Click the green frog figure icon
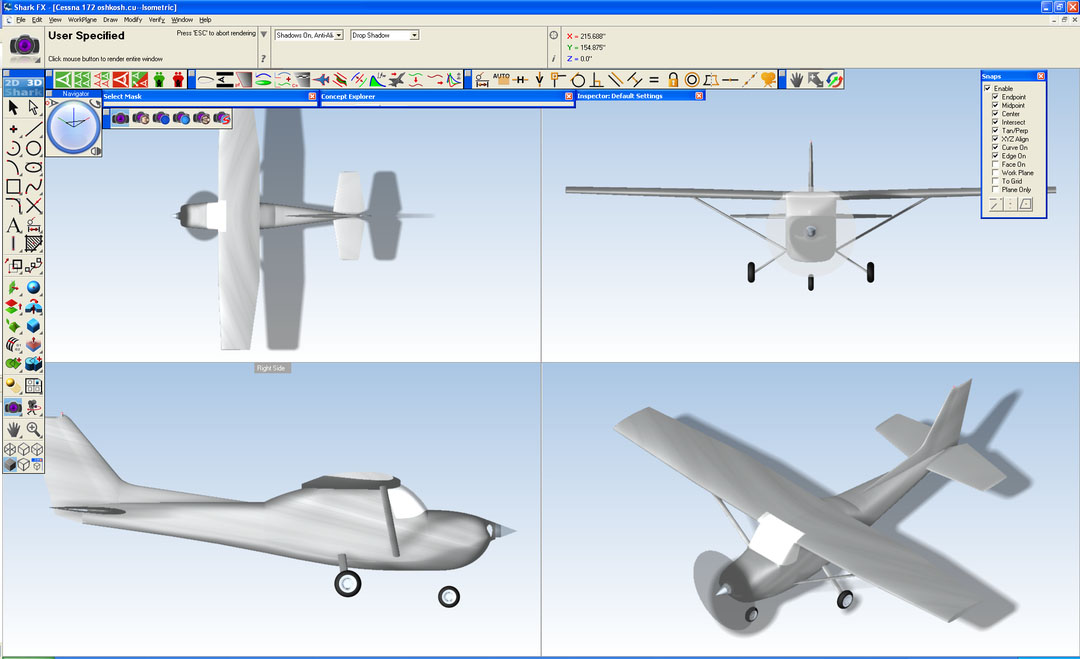1080x659 pixels. point(159,80)
